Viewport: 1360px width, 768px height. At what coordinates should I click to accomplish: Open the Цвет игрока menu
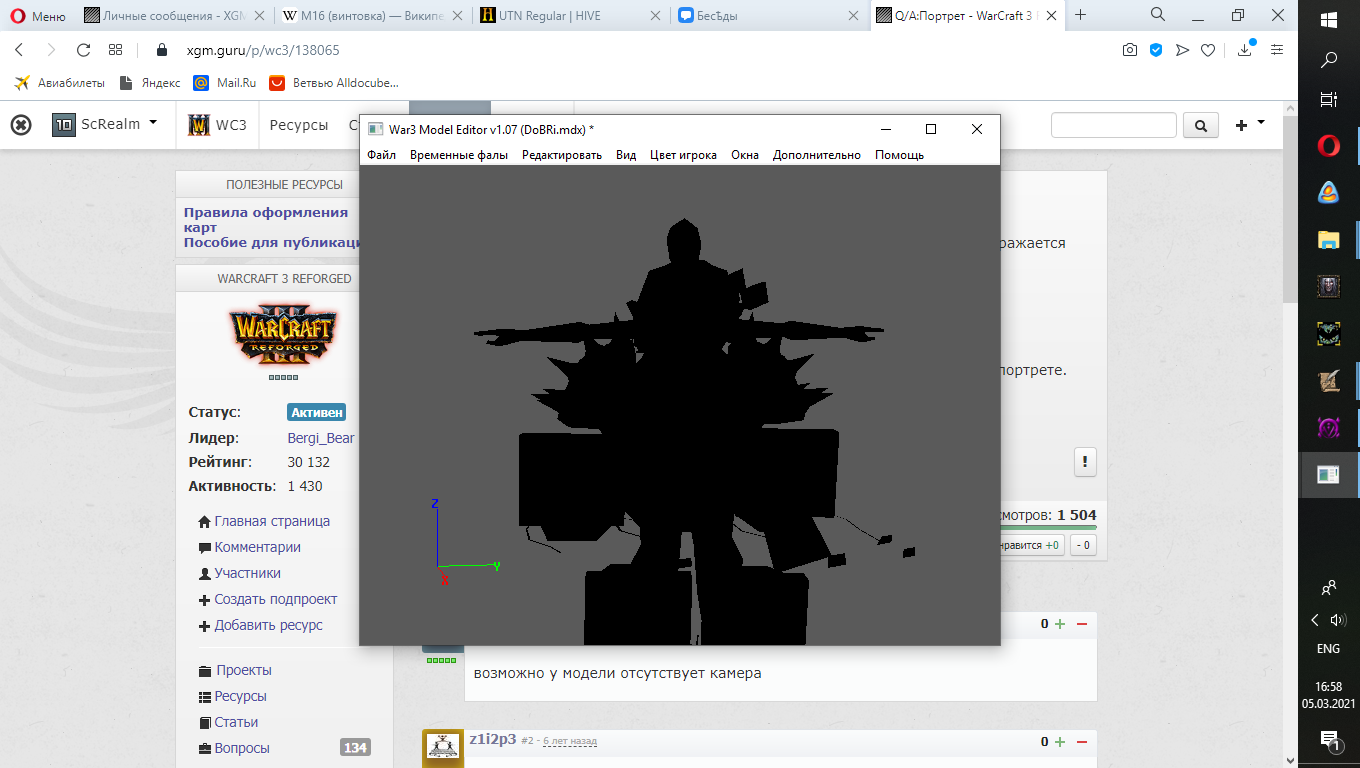click(x=683, y=155)
